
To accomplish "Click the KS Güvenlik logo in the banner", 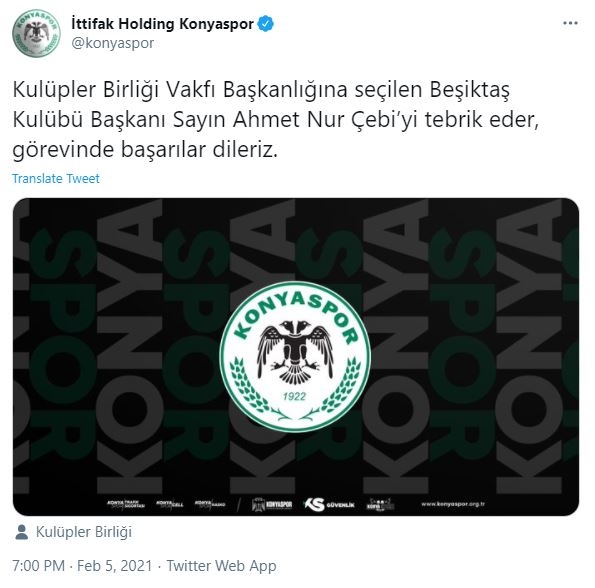I will tap(329, 505).
